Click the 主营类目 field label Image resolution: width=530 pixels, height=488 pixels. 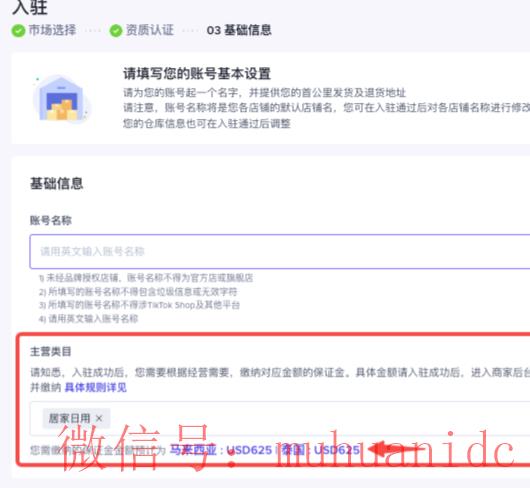51,351
